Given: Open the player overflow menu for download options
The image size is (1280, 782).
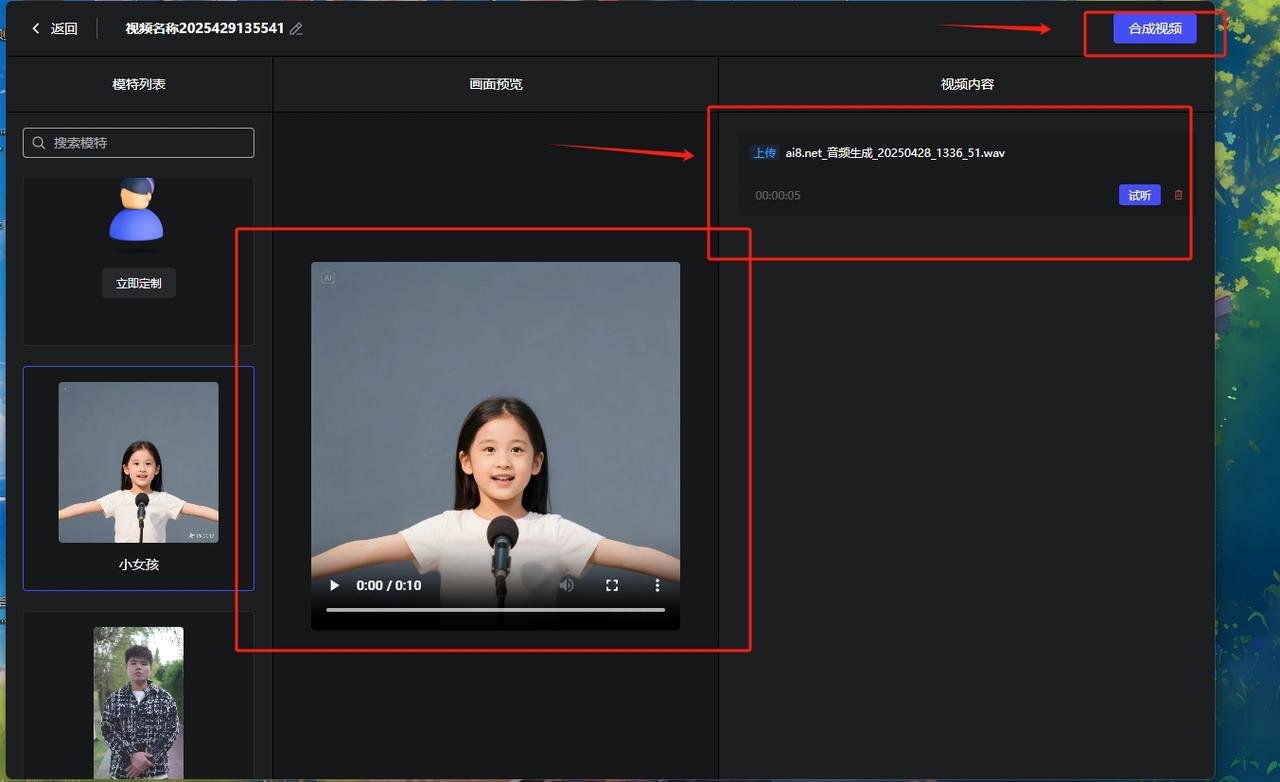Looking at the screenshot, I should (x=656, y=585).
